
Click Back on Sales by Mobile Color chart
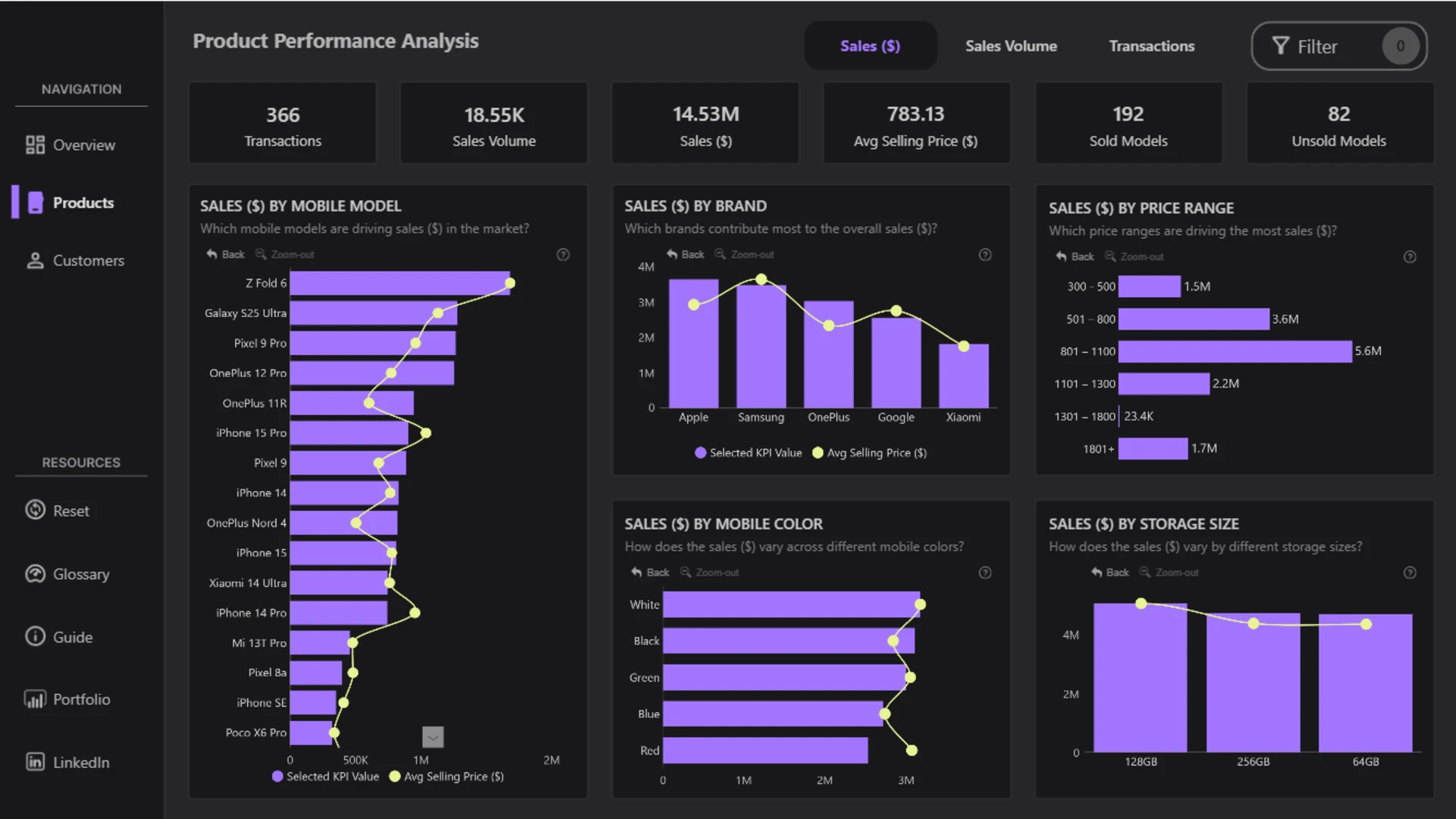[x=651, y=573]
